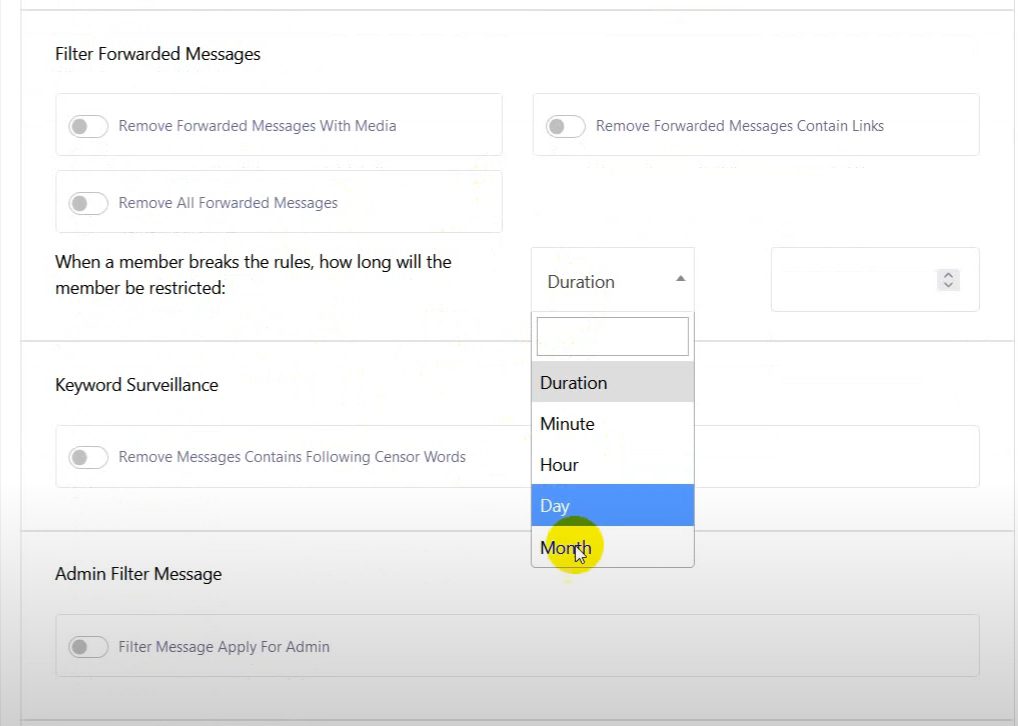Image resolution: width=1018 pixels, height=726 pixels.
Task: Click the Duration dropdown collapse arrow
Action: pos(680,279)
